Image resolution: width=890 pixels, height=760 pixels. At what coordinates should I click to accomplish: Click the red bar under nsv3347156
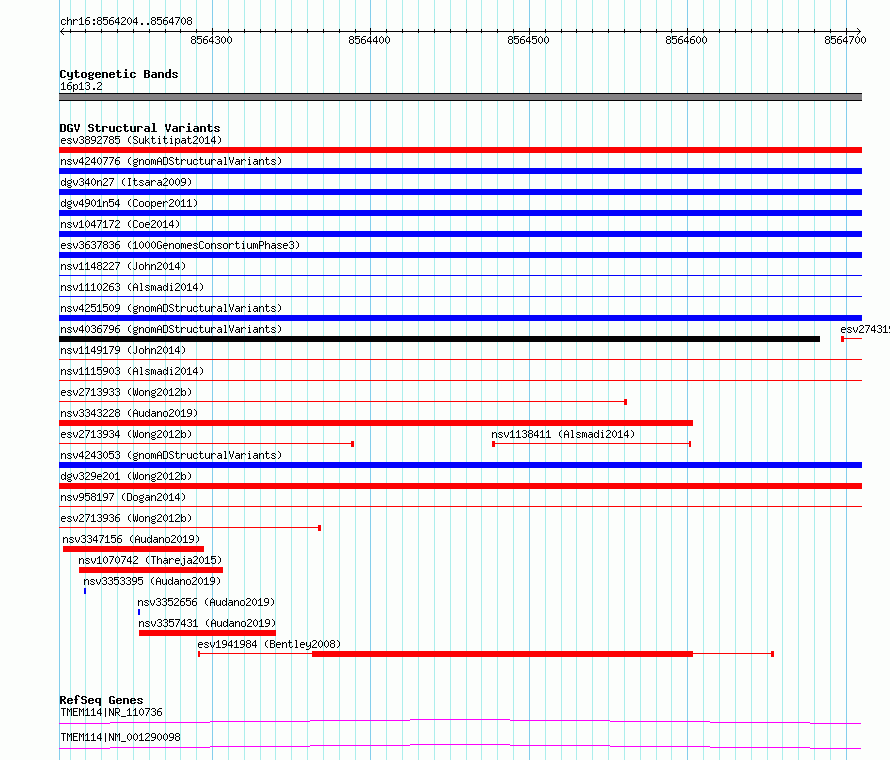(x=133, y=549)
